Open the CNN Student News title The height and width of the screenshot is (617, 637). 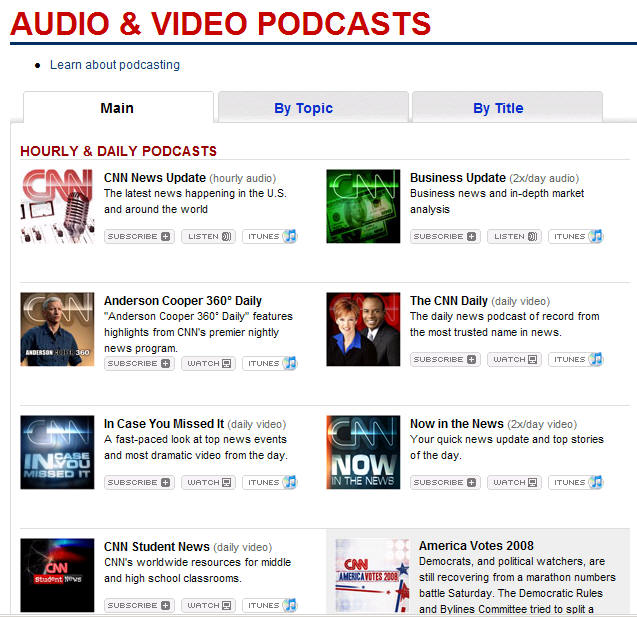click(x=156, y=547)
